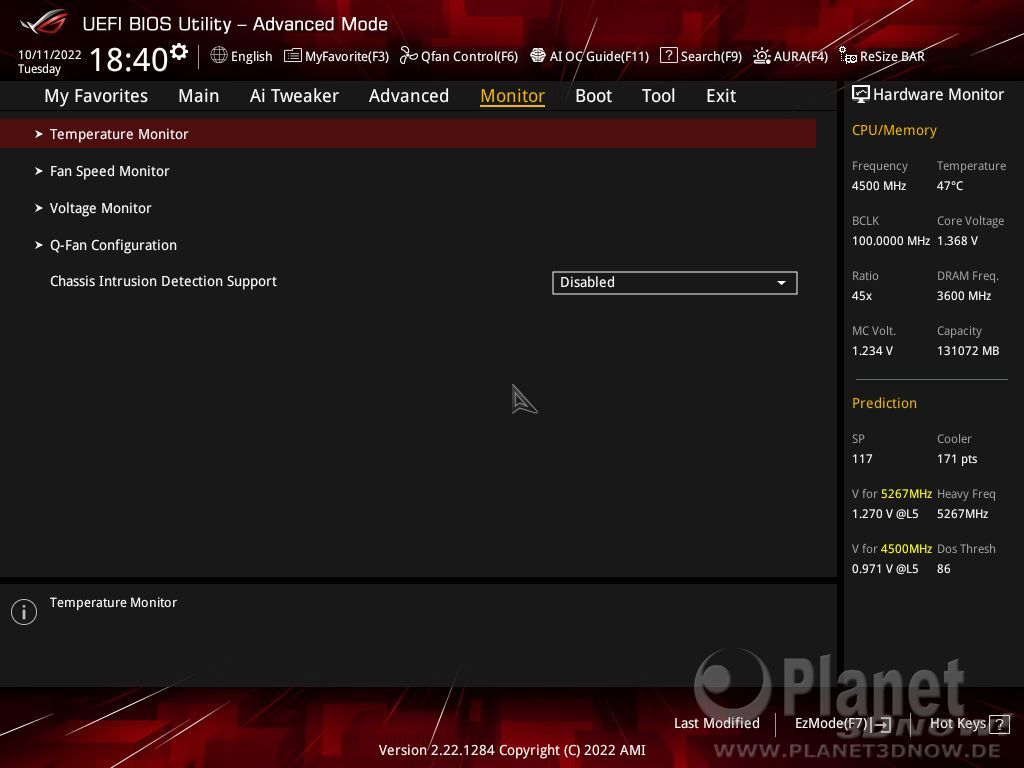
Task: Click the Prediction section heading
Action: (884, 404)
